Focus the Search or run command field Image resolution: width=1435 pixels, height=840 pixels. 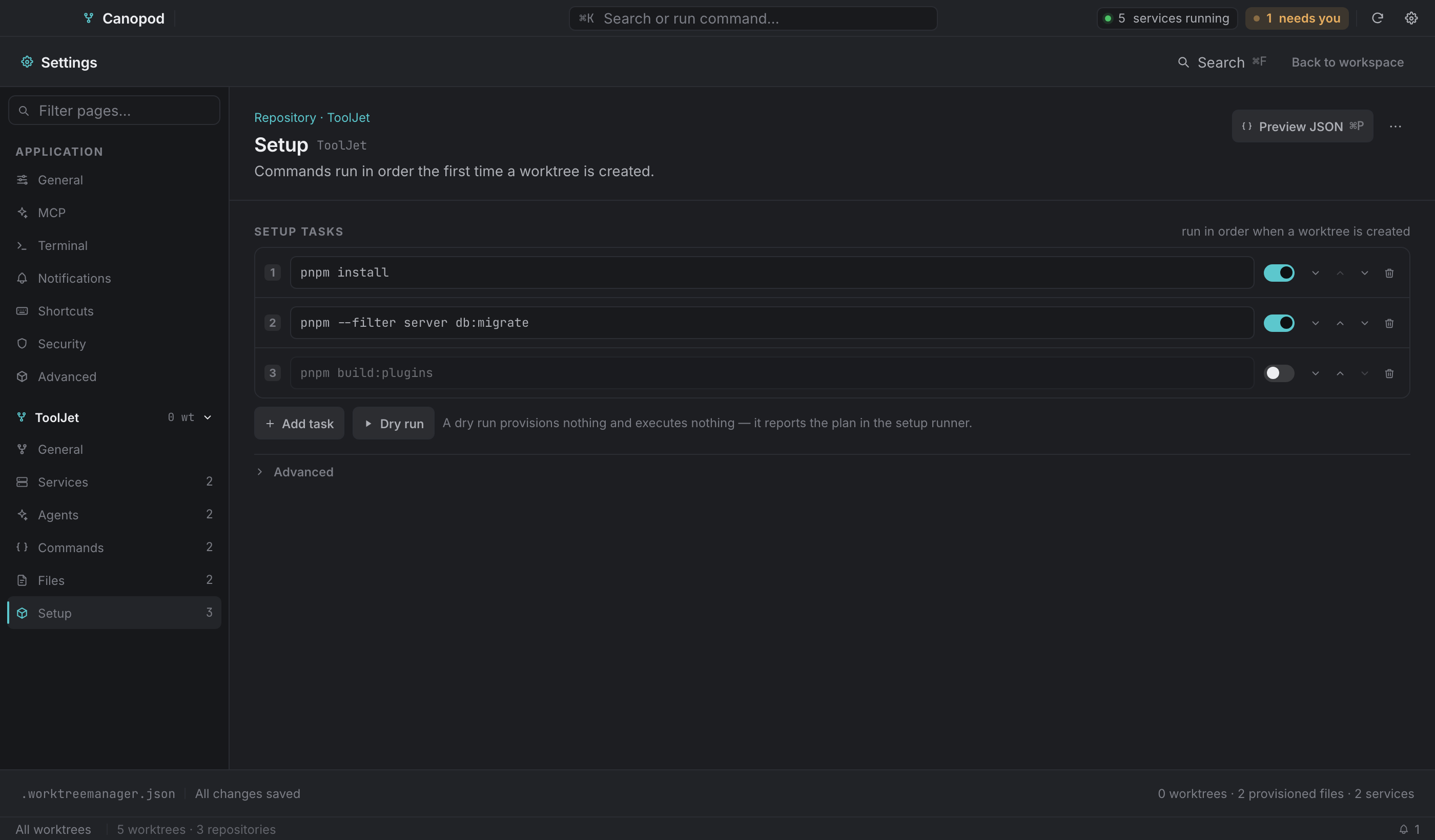(753, 18)
